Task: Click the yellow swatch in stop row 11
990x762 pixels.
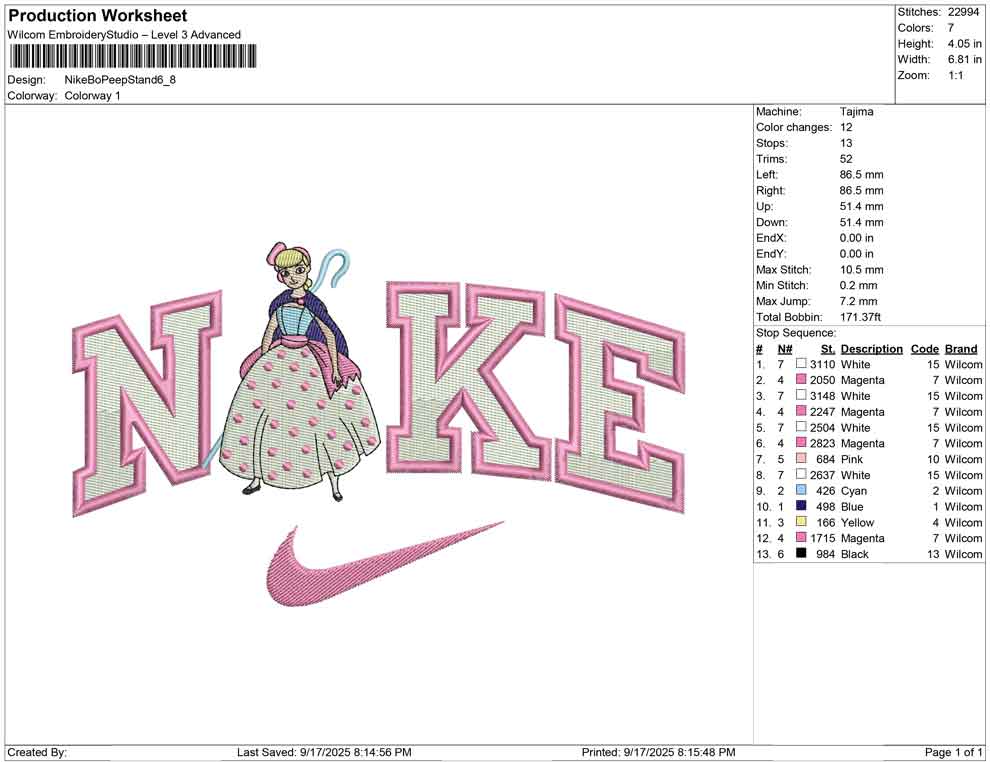Action: point(801,521)
